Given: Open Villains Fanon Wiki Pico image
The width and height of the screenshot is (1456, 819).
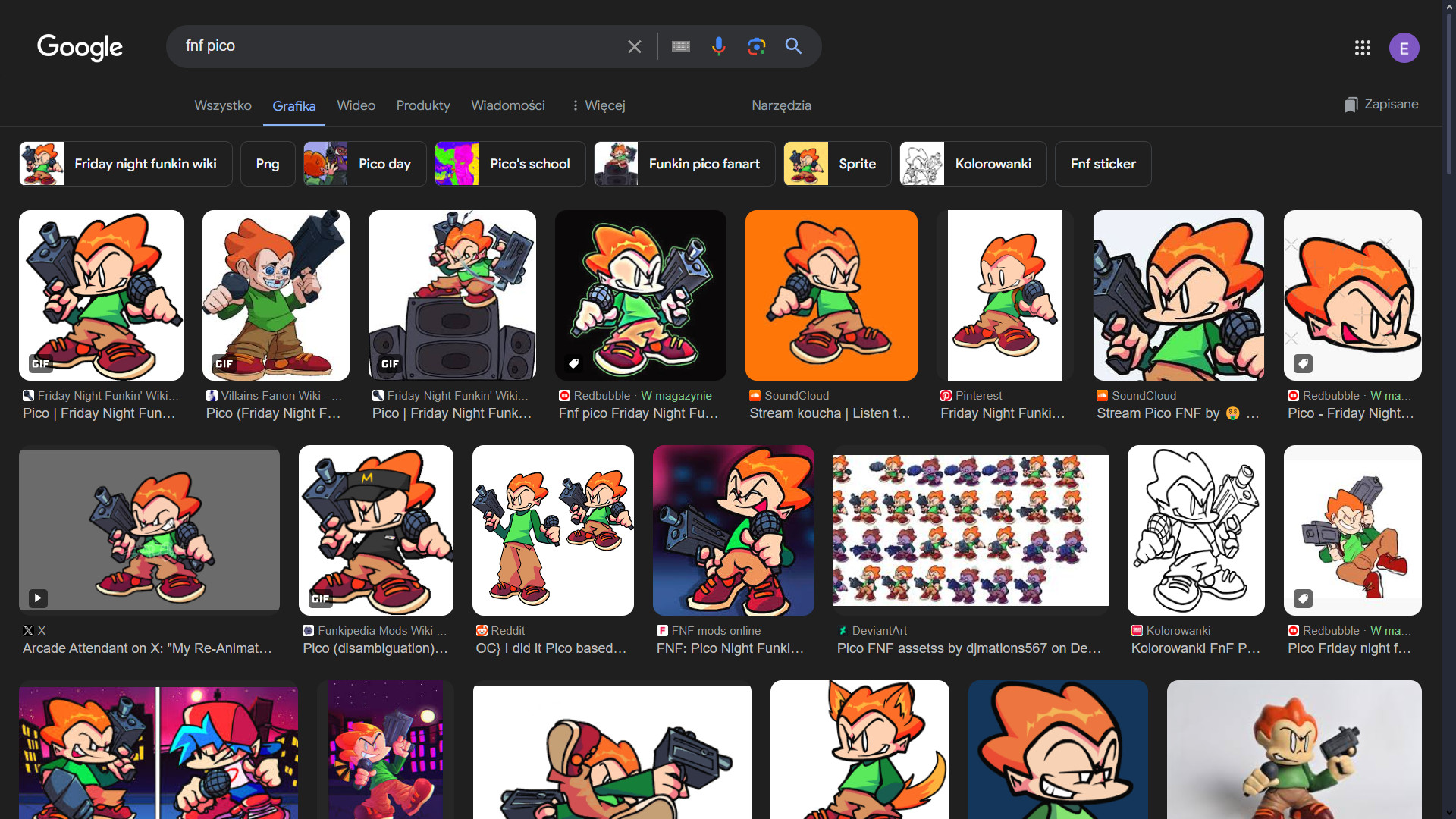Looking at the screenshot, I should (x=276, y=295).
